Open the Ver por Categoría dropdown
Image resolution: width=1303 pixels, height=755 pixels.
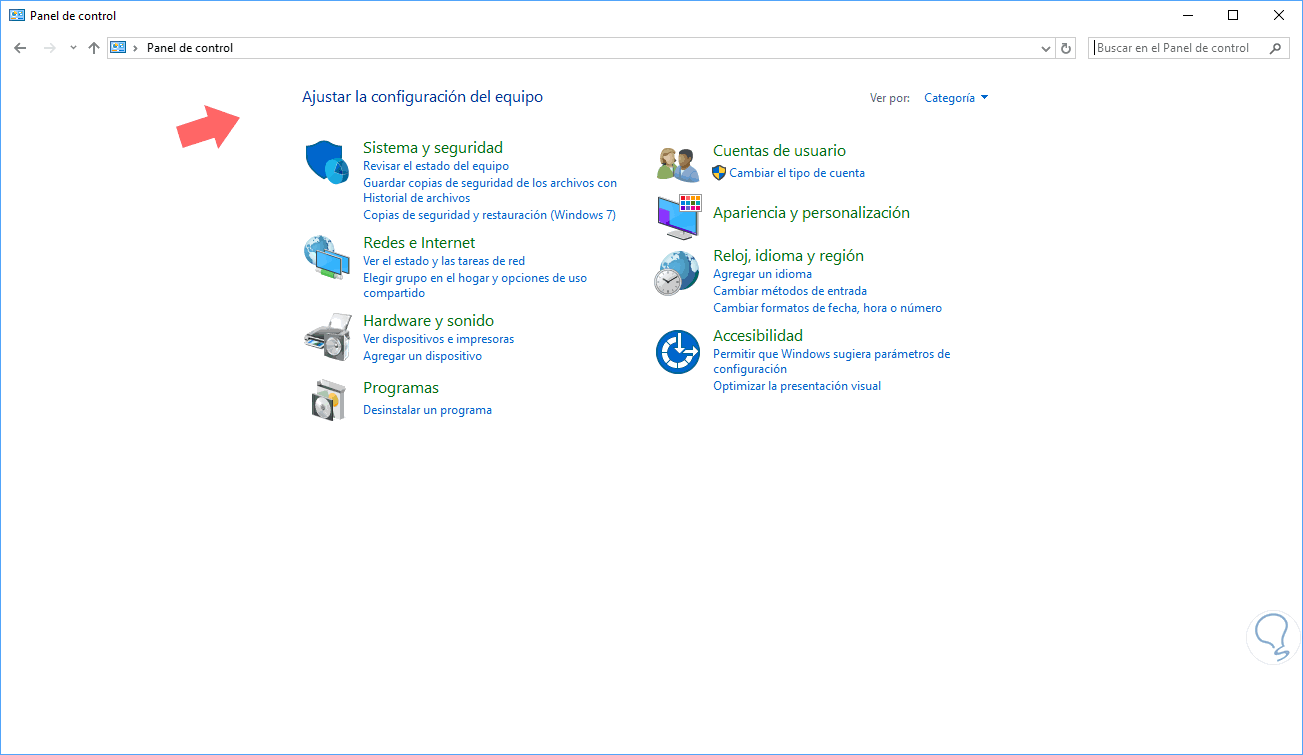pos(956,98)
